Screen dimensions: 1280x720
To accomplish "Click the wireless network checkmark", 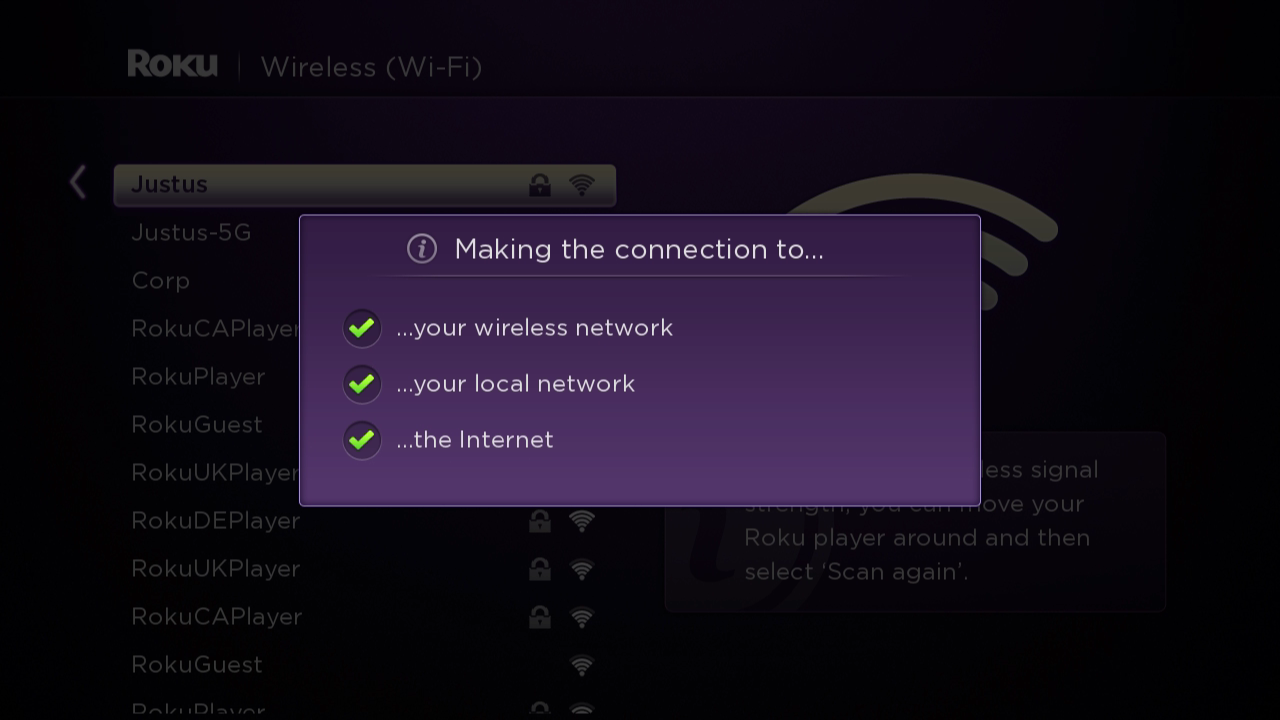I will tap(361, 328).
